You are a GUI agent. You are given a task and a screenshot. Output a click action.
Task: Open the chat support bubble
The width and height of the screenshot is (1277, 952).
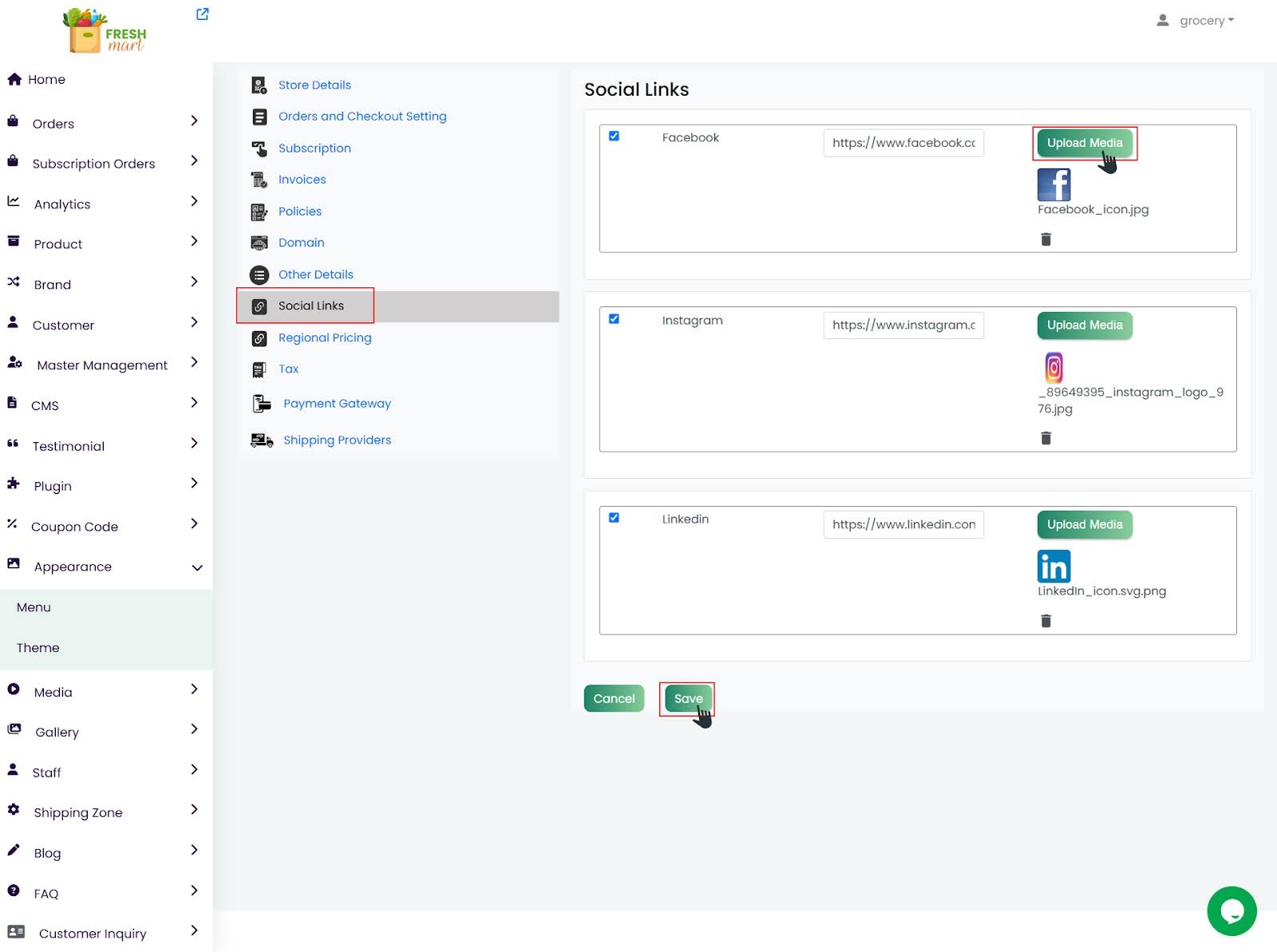[x=1231, y=911]
